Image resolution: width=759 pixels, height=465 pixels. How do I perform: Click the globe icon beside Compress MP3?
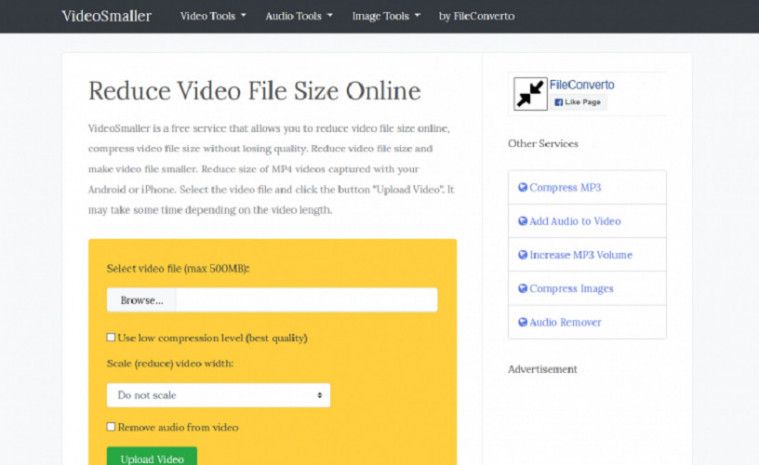(522, 187)
